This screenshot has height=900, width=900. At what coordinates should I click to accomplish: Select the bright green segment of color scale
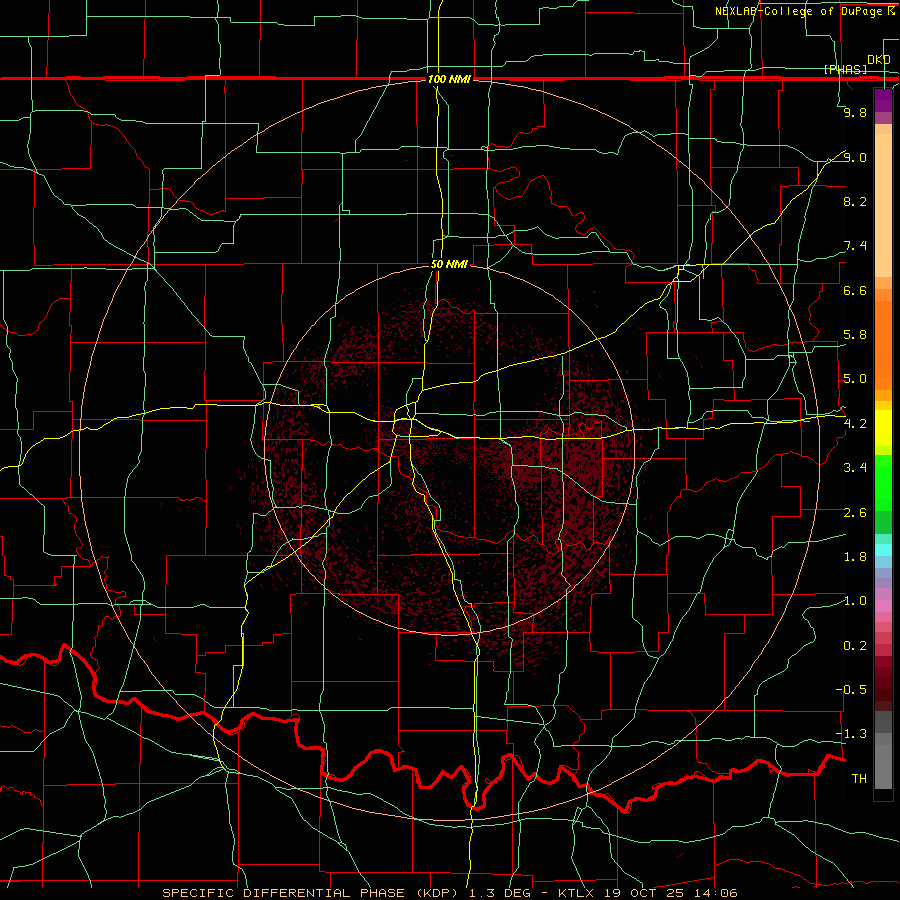pos(883,482)
